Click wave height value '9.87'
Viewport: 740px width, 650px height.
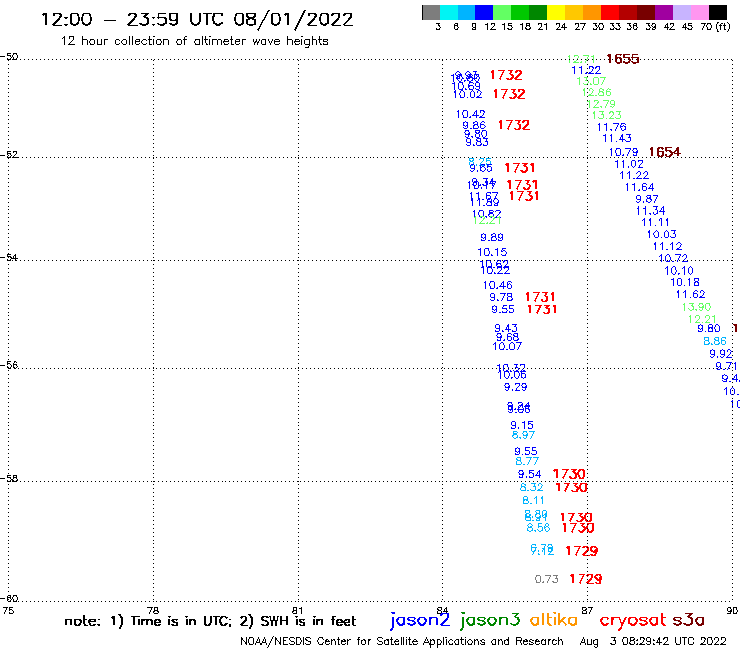tap(647, 199)
